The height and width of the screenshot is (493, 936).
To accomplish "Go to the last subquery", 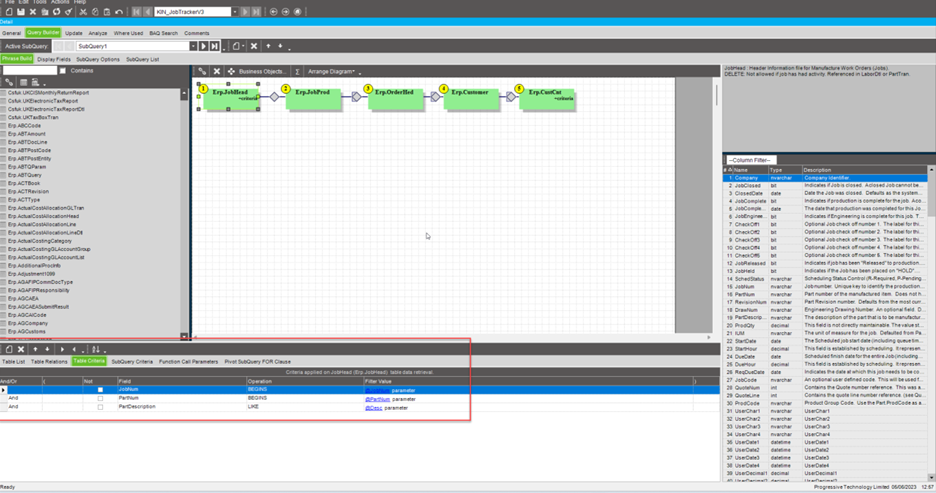I will [214, 46].
